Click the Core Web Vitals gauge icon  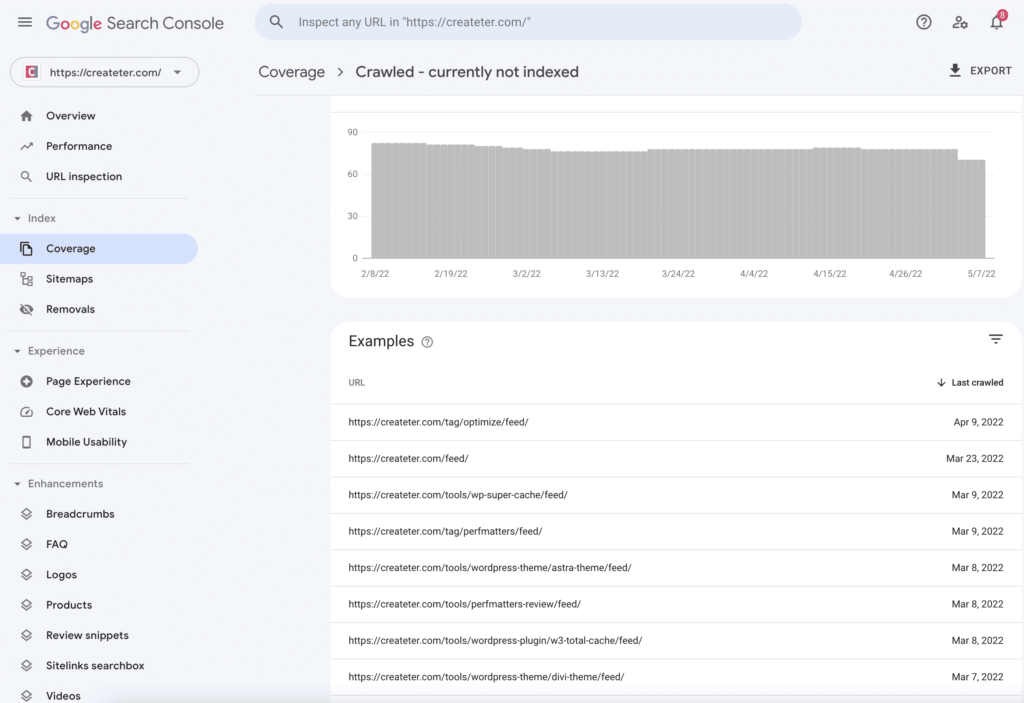(26, 412)
